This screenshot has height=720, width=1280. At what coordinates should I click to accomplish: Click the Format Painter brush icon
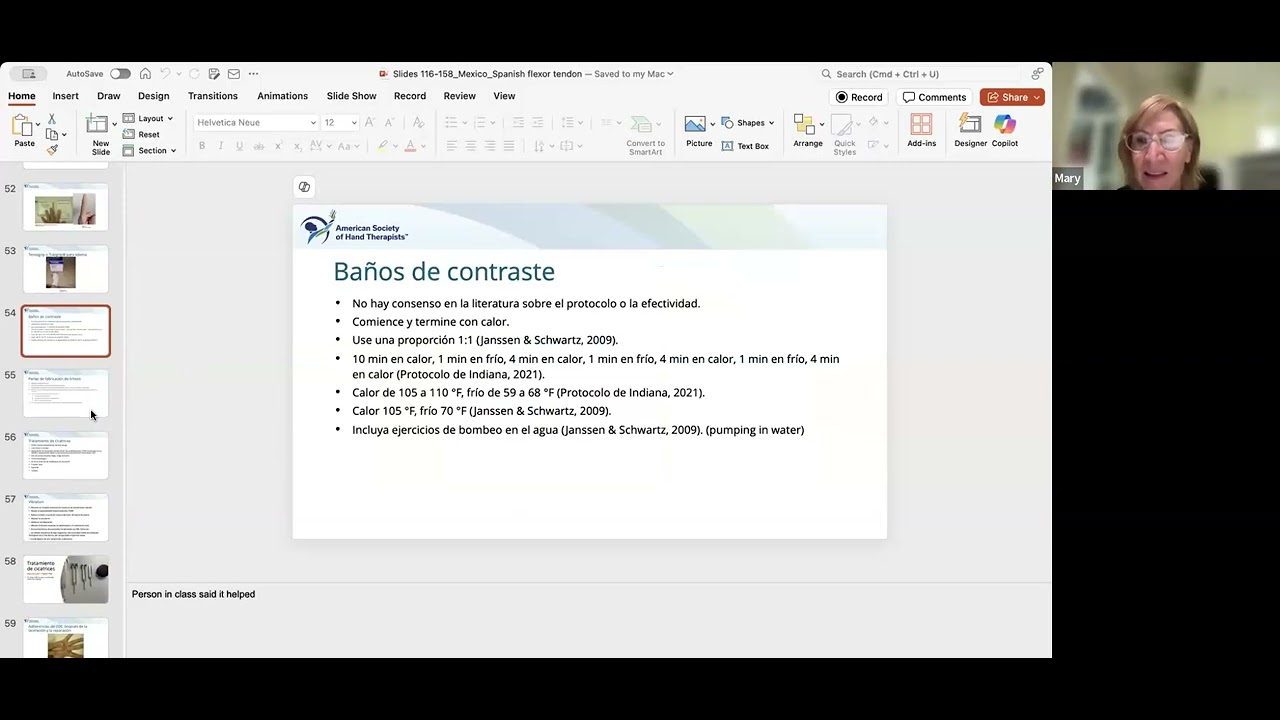52,149
